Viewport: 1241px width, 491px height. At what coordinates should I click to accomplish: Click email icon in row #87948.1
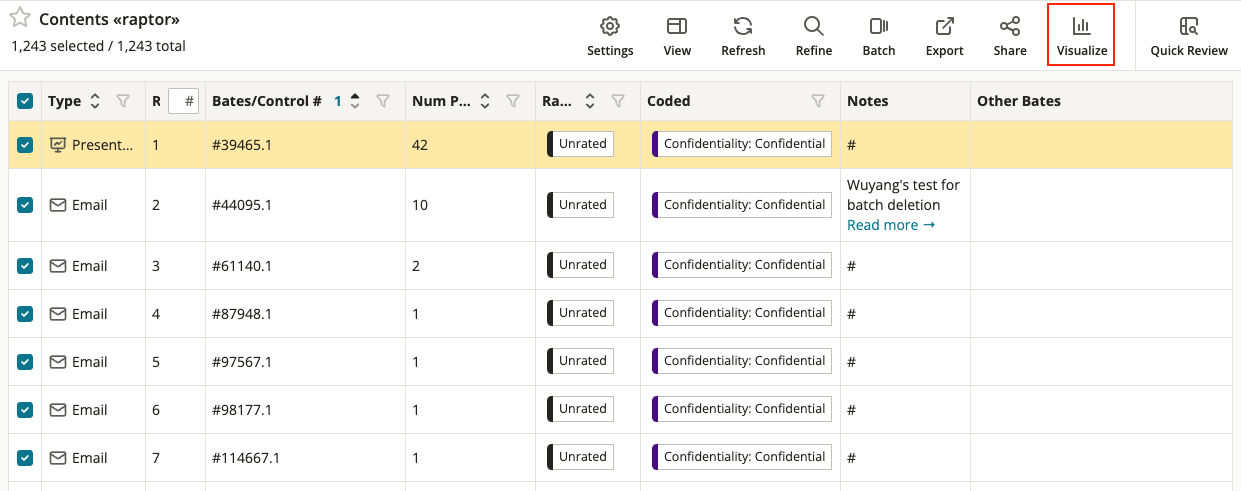coord(58,314)
